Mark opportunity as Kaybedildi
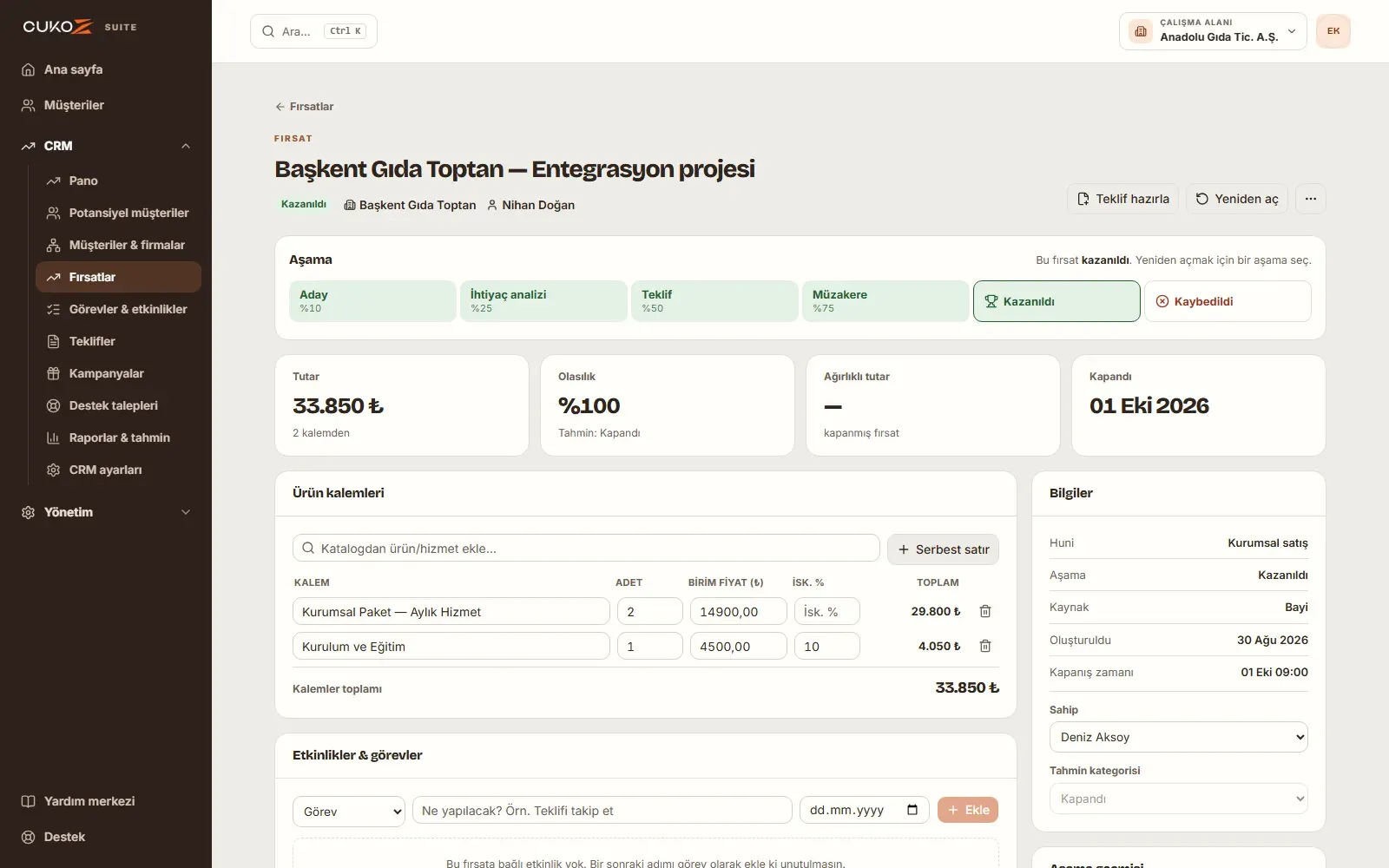This screenshot has height=868, width=1389. pos(1228,301)
